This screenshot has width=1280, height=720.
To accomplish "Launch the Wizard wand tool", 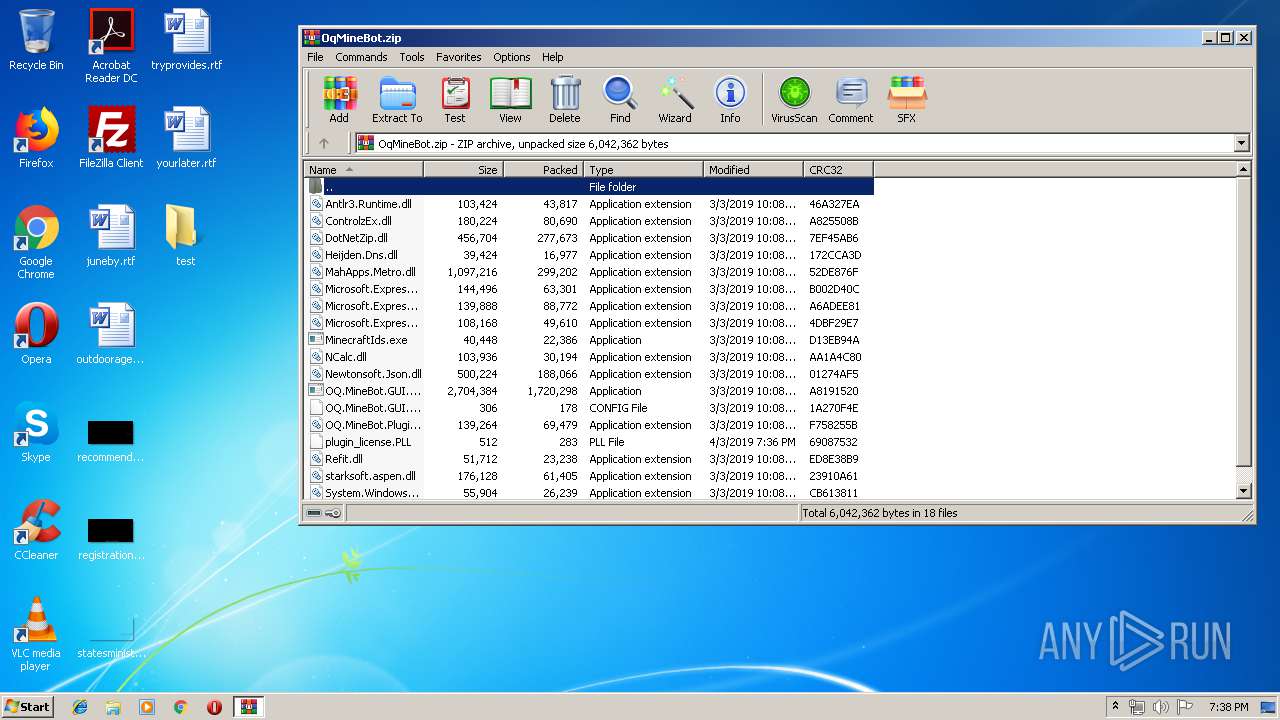I will coord(675,100).
